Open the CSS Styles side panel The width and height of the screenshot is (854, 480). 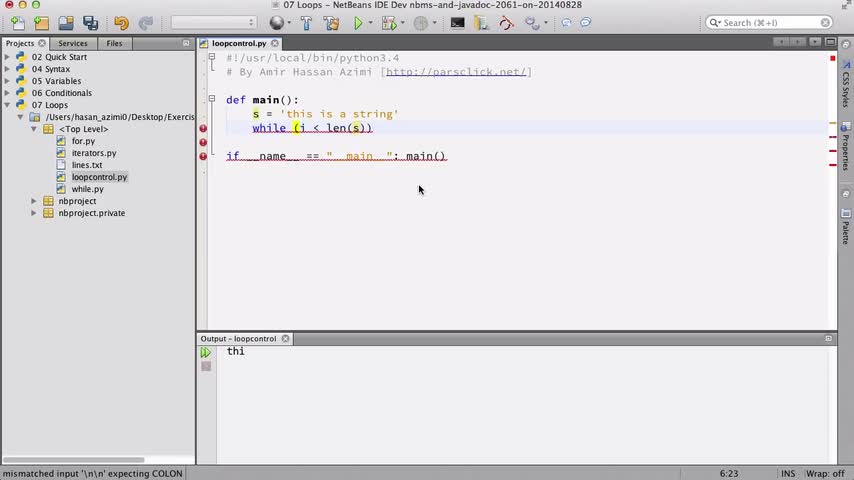coord(846,84)
